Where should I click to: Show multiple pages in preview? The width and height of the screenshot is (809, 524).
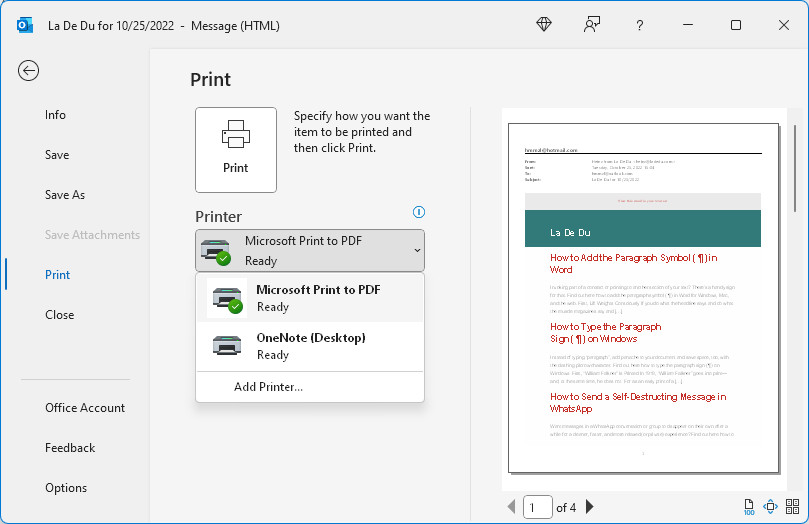pyautogui.click(x=792, y=506)
